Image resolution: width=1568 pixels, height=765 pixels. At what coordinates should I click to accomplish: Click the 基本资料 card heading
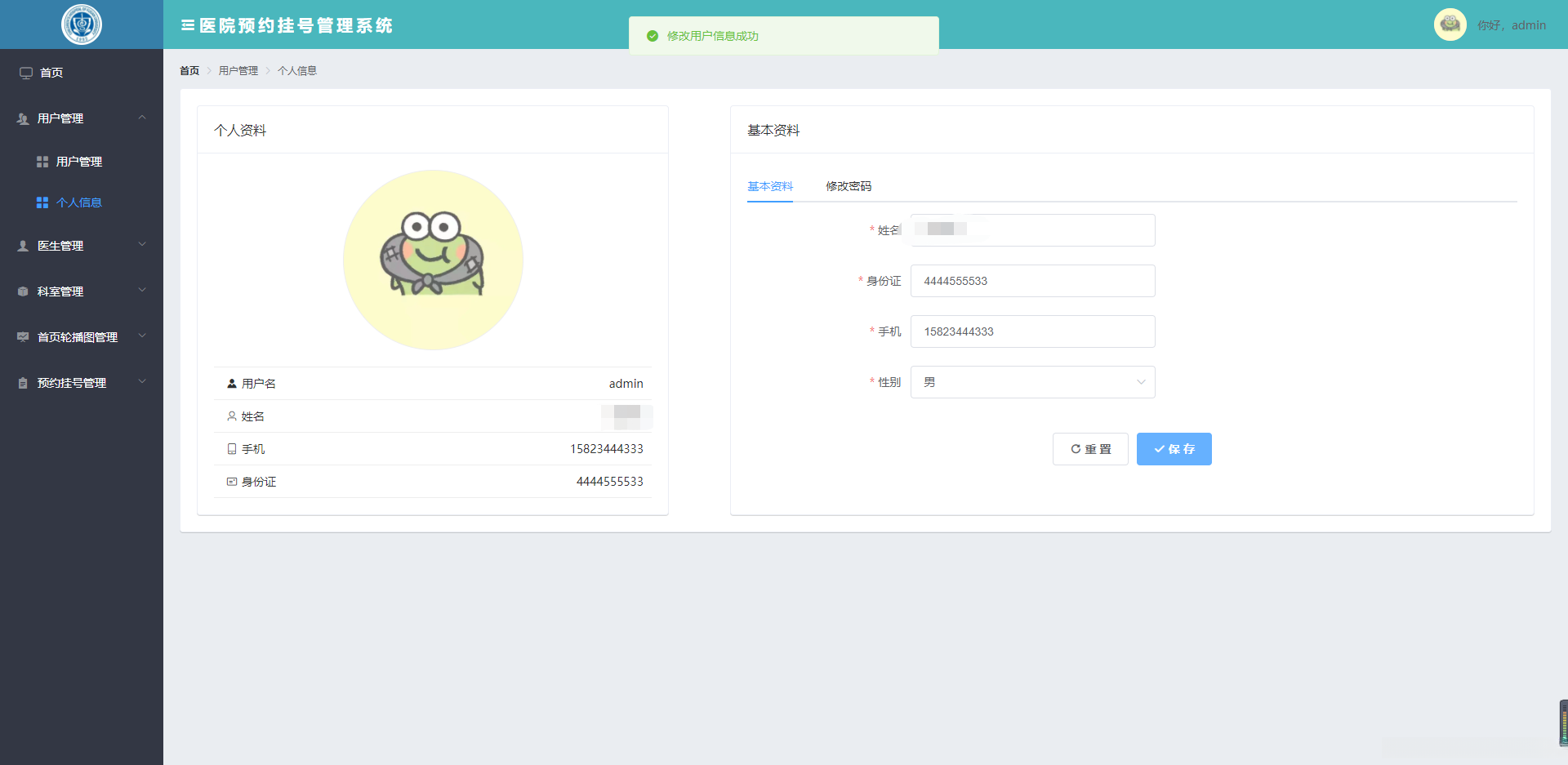[773, 131]
